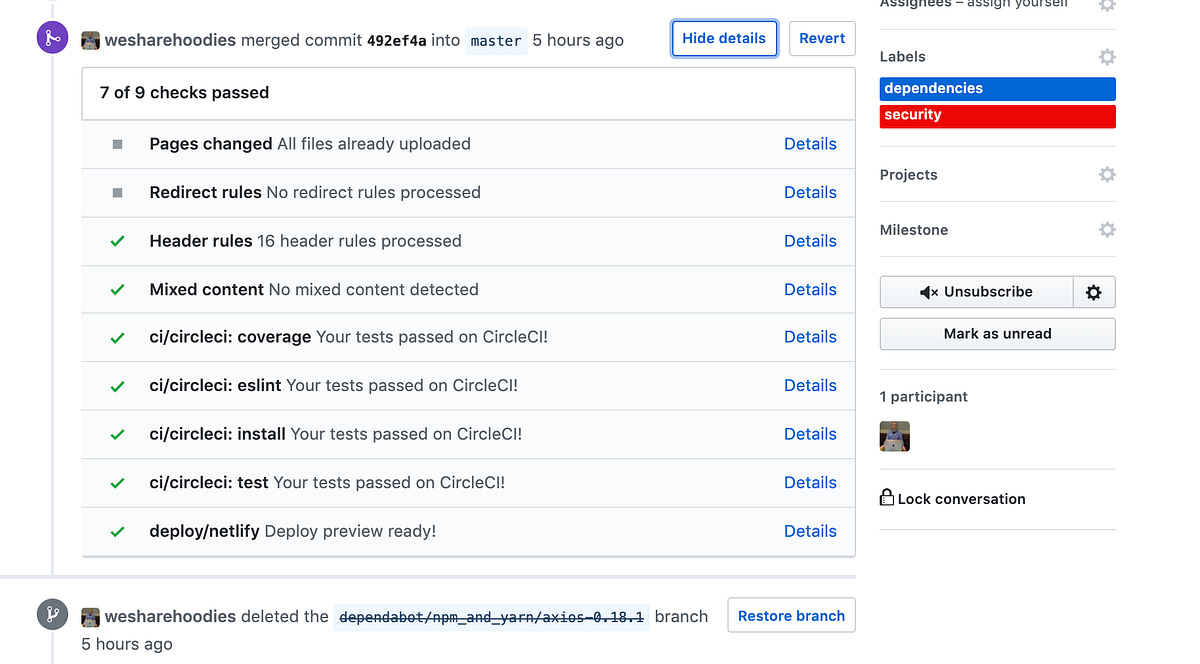Image resolution: width=1200 pixels, height=664 pixels.
Task: Hide details of the merge checks
Action: [724, 37]
